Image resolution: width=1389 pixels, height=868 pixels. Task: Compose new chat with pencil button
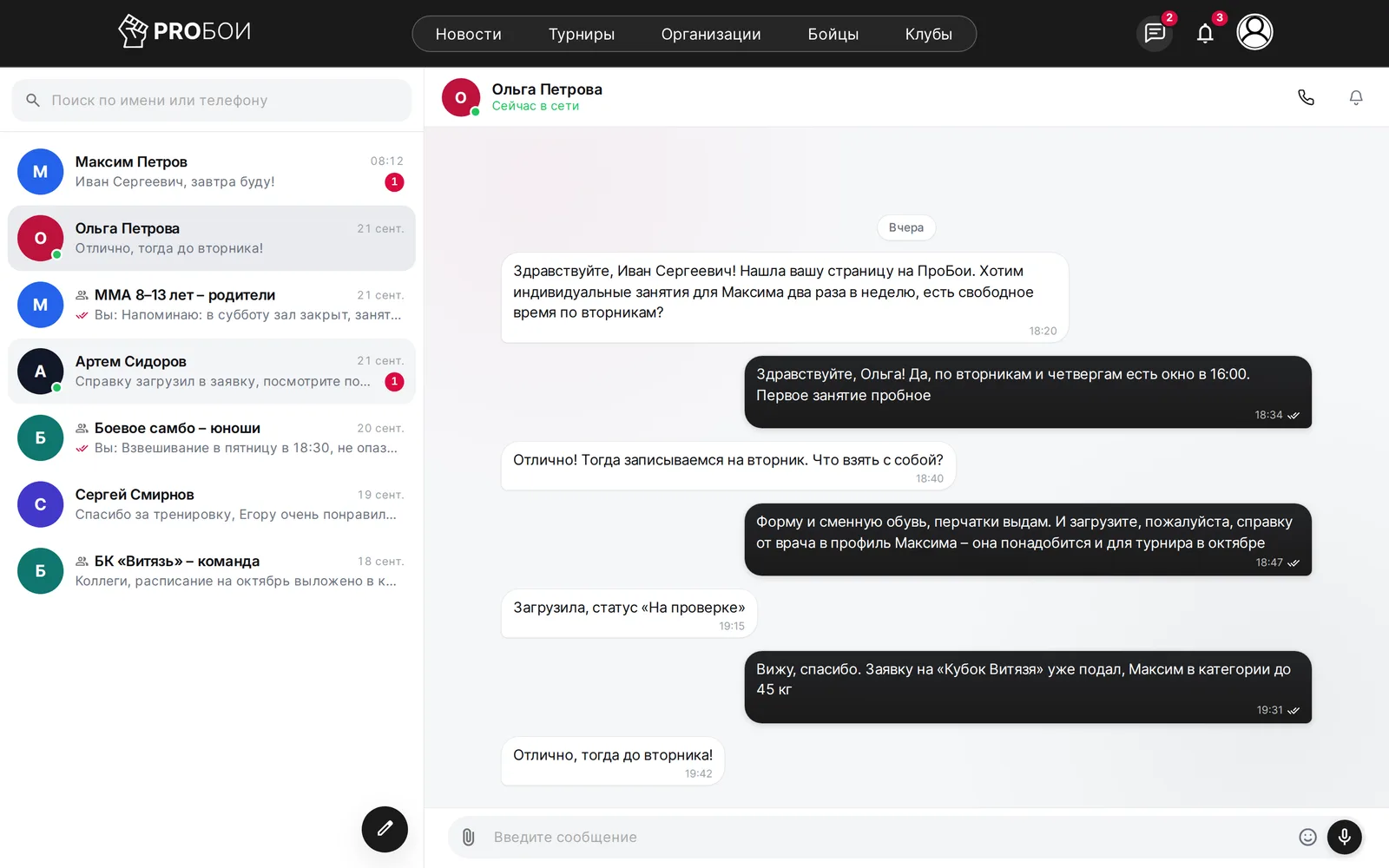385,829
